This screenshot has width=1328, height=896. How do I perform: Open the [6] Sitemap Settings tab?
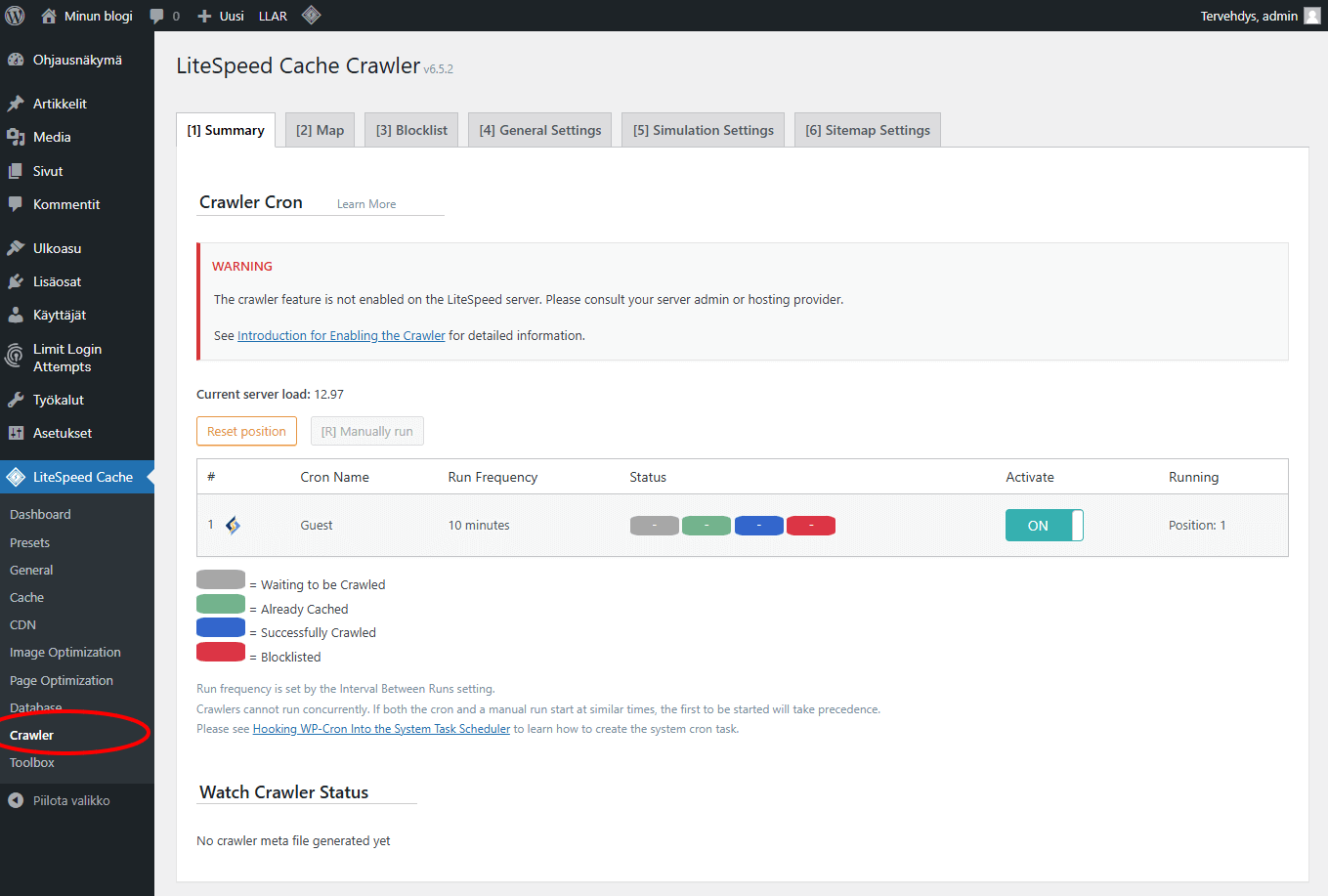pyautogui.click(x=868, y=130)
